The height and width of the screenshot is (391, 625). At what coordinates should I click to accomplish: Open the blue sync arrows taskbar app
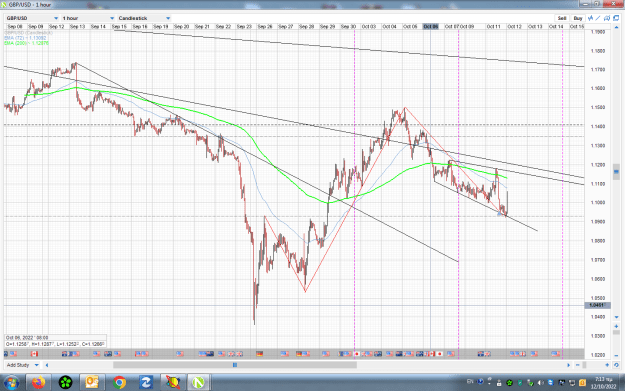coord(145,383)
